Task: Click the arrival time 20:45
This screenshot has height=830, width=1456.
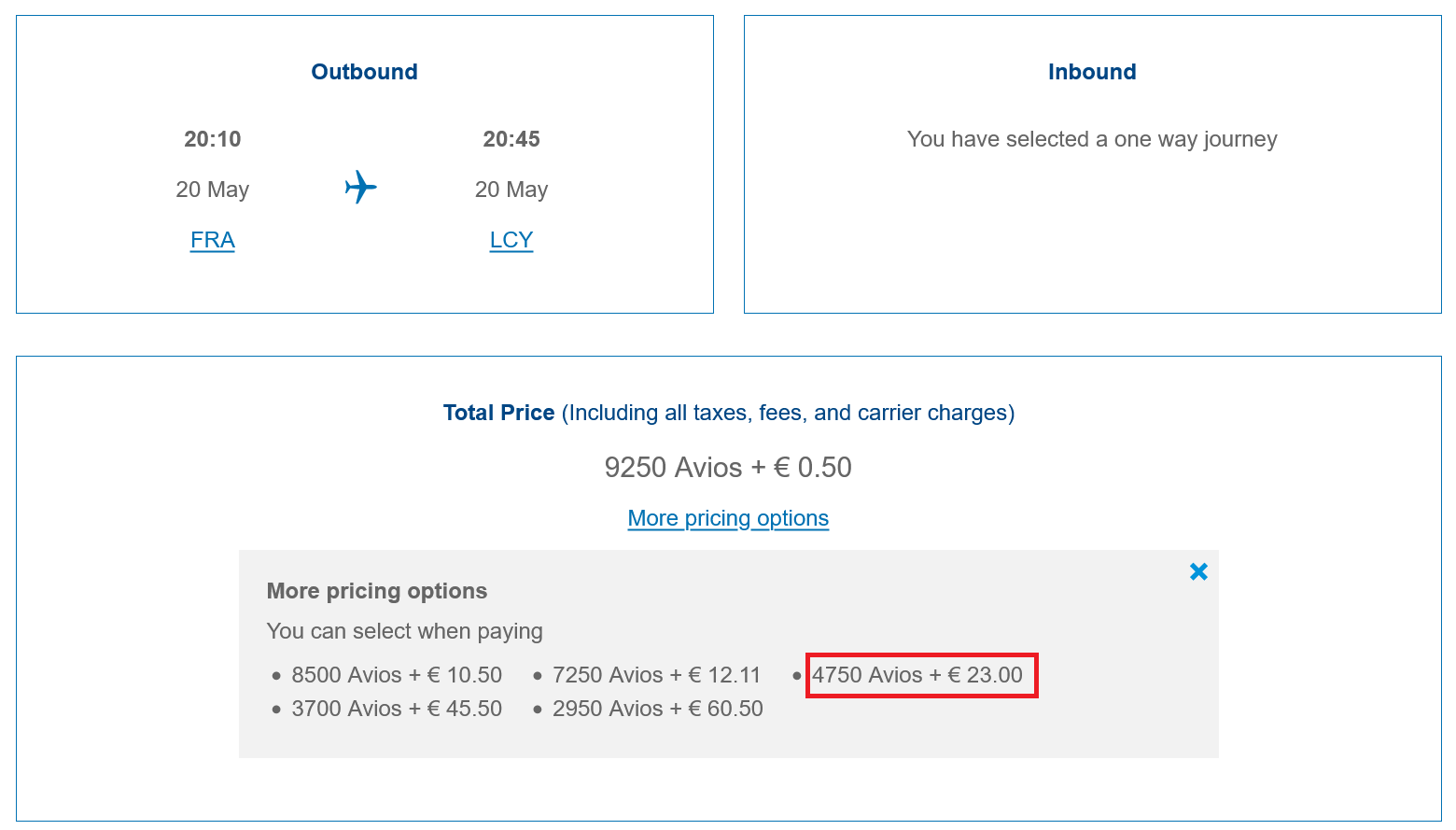Action: [511, 139]
